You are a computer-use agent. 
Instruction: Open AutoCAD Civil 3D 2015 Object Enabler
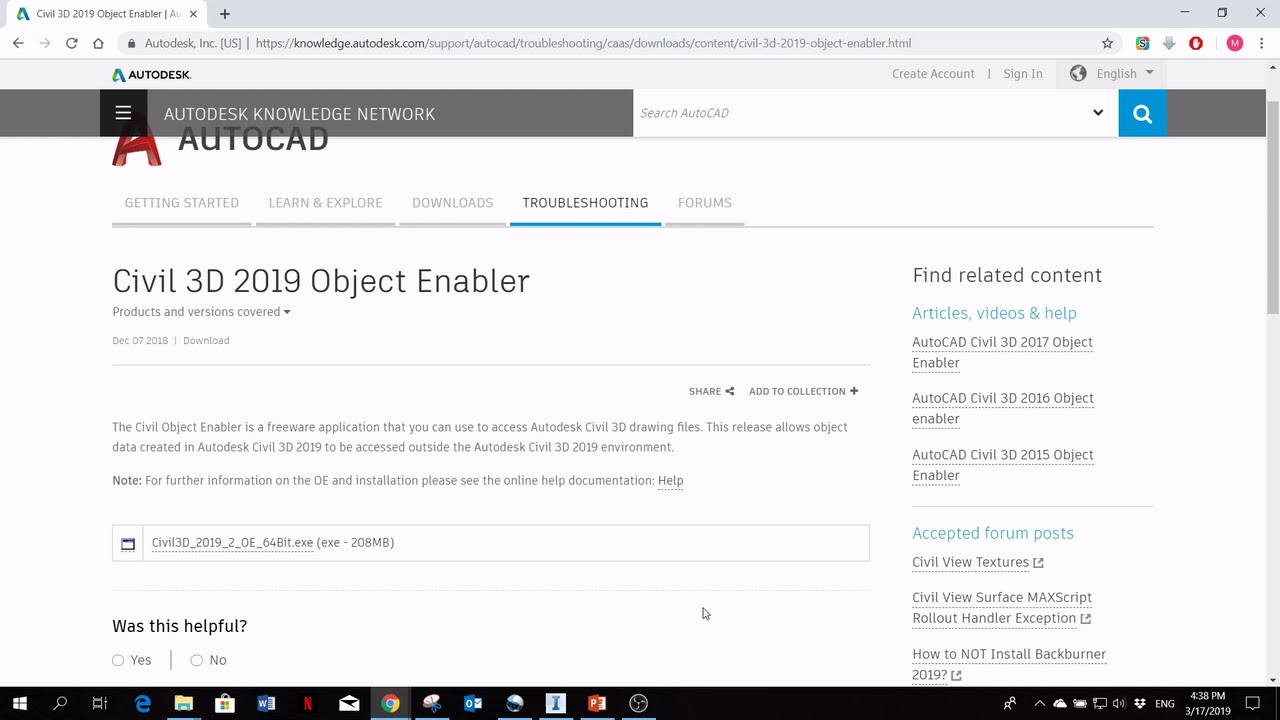tap(1003, 465)
